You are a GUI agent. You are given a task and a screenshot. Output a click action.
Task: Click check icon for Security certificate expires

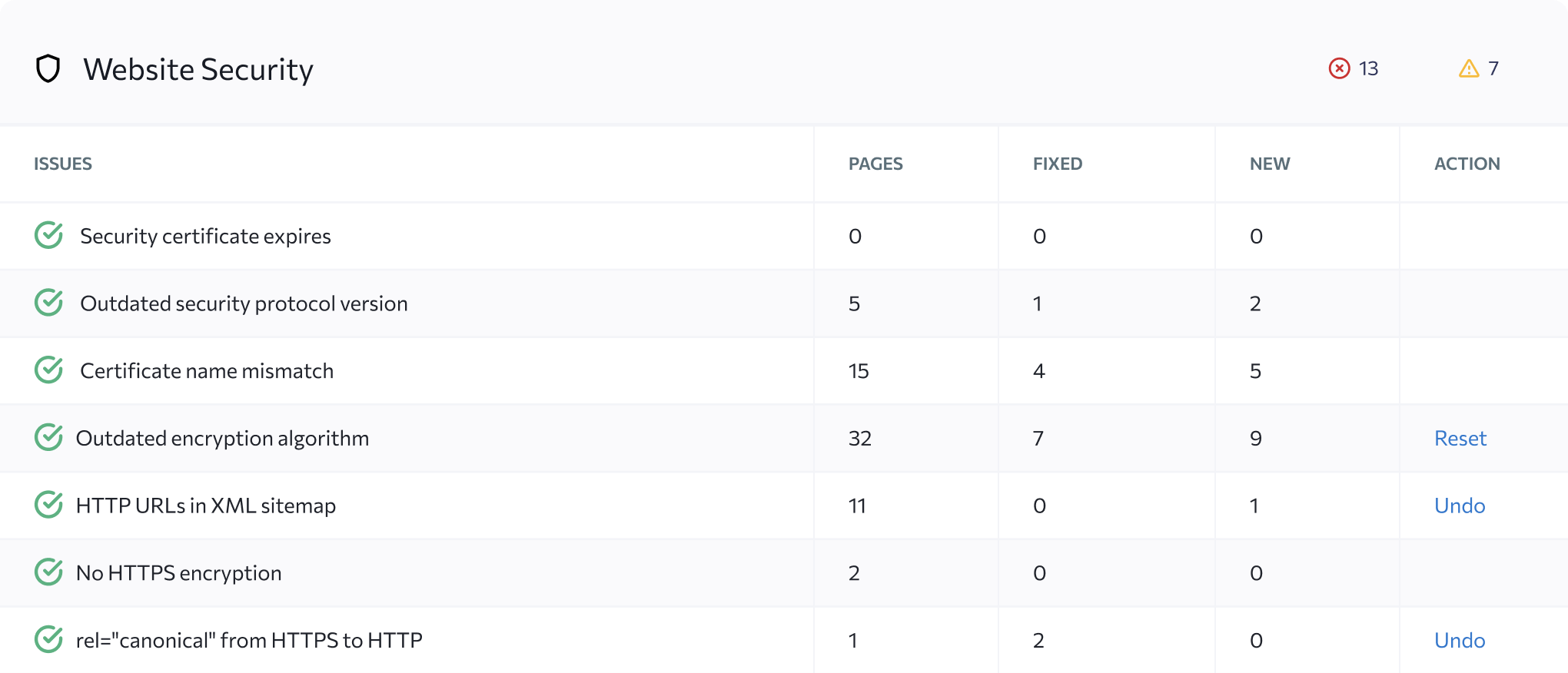[49, 235]
